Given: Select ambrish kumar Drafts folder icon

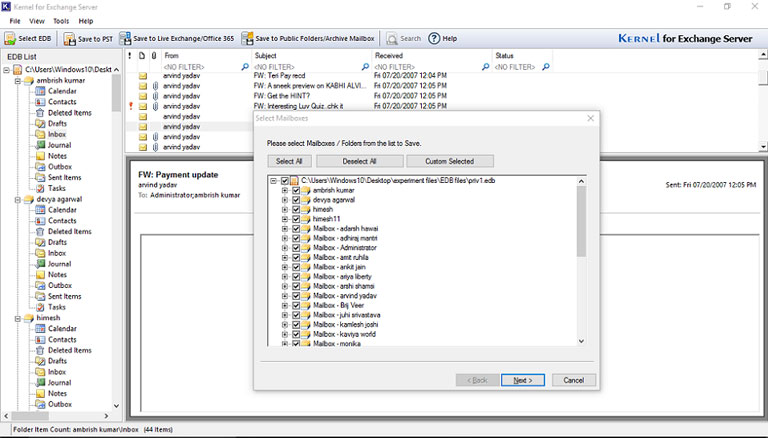Looking at the screenshot, I should 40,123.
